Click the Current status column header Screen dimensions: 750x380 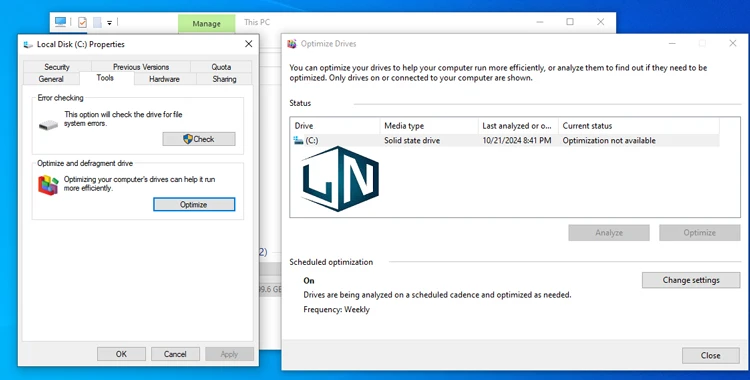pos(639,126)
